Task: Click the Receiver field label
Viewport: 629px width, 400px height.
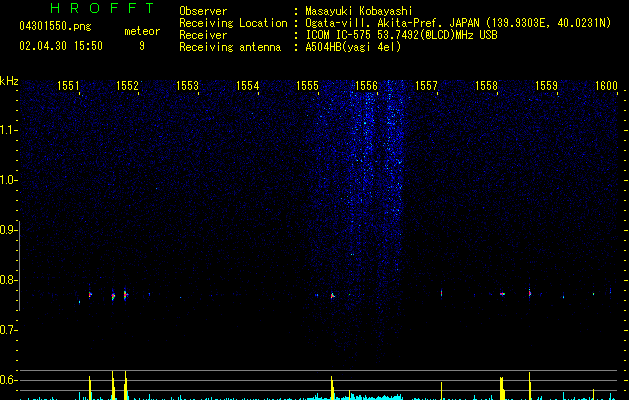Action: tap(203, 35)
